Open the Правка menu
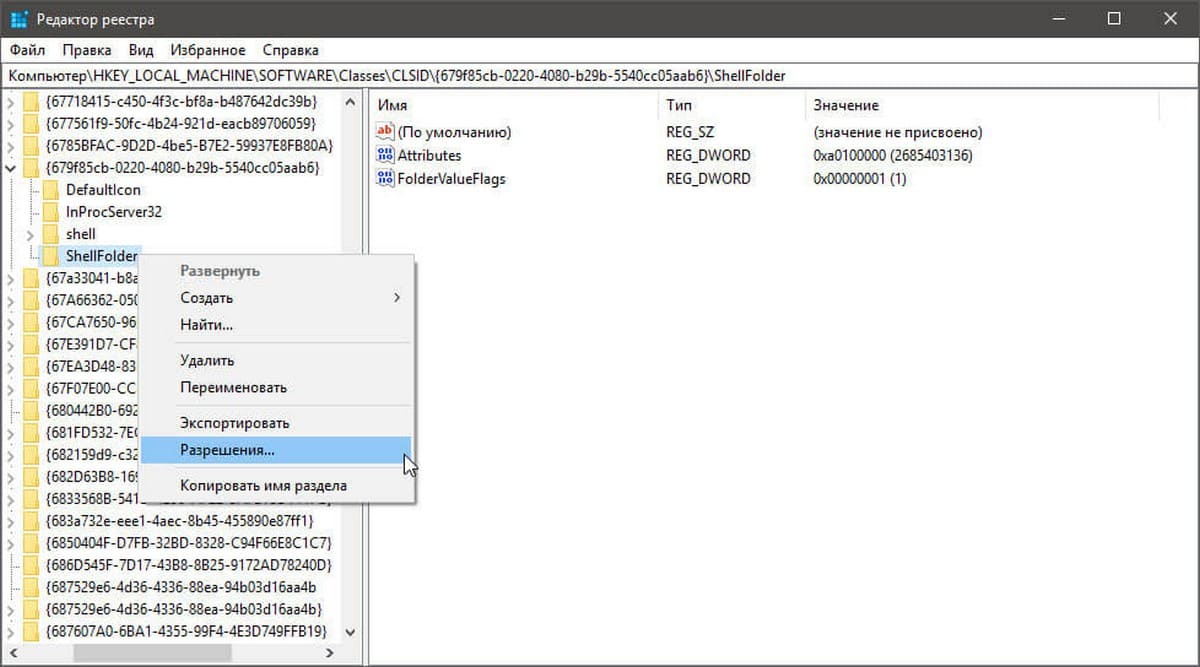This screenshot has height=667, width=1200. [x=86, y=49]
